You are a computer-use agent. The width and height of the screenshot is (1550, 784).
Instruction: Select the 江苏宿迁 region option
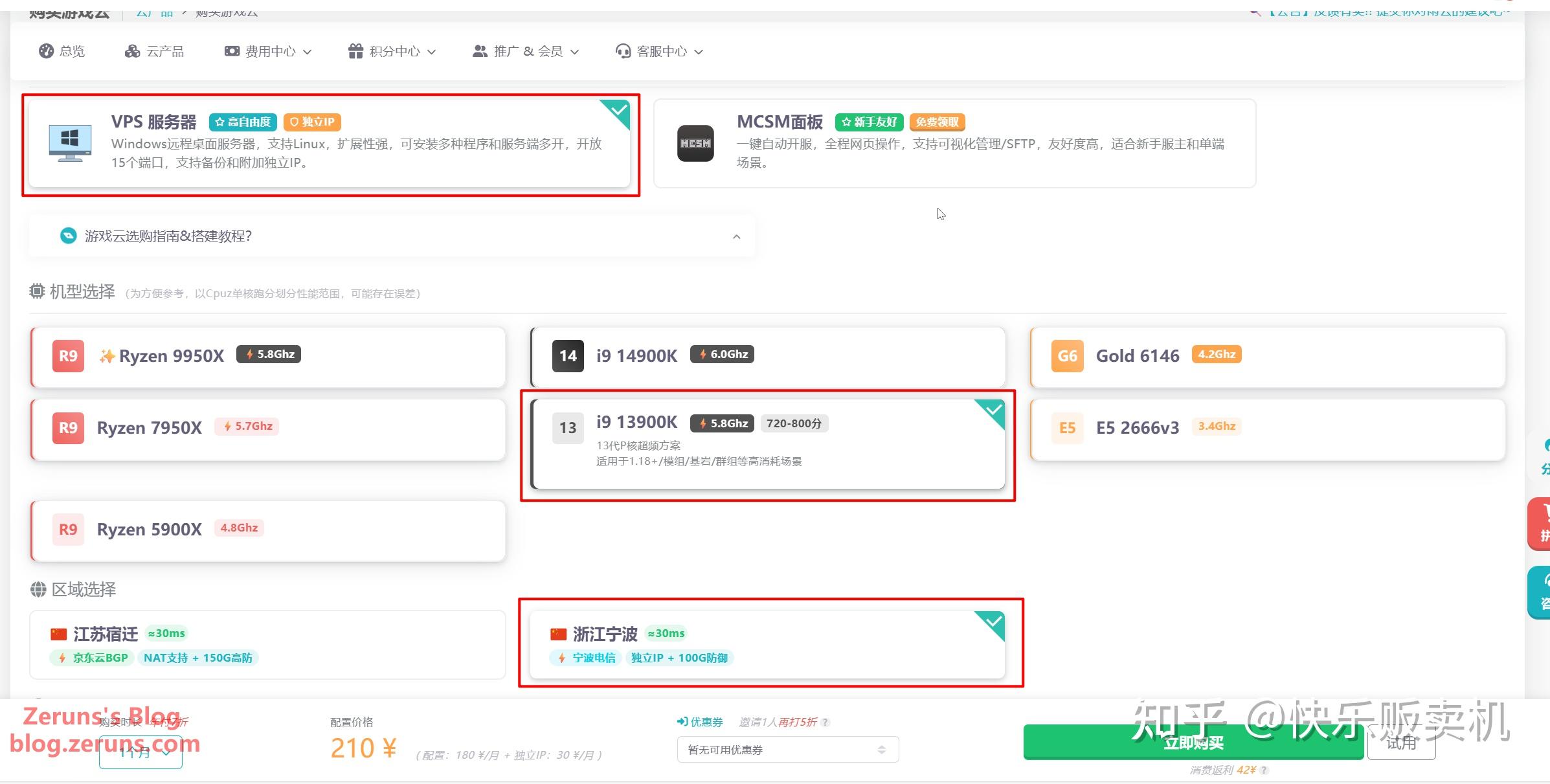(x=268, y=645)
